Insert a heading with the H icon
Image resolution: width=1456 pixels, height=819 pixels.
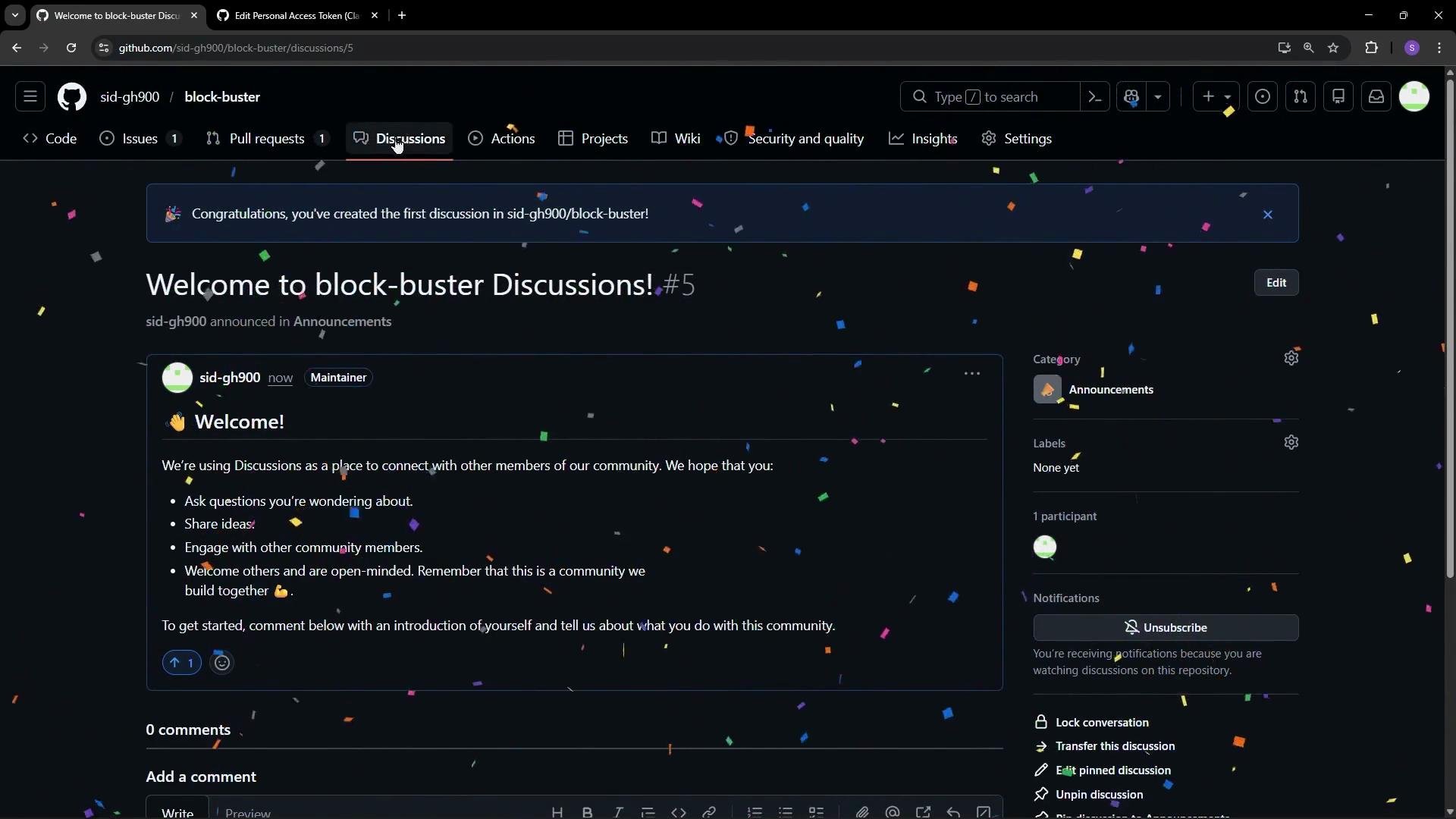(557, 812)
